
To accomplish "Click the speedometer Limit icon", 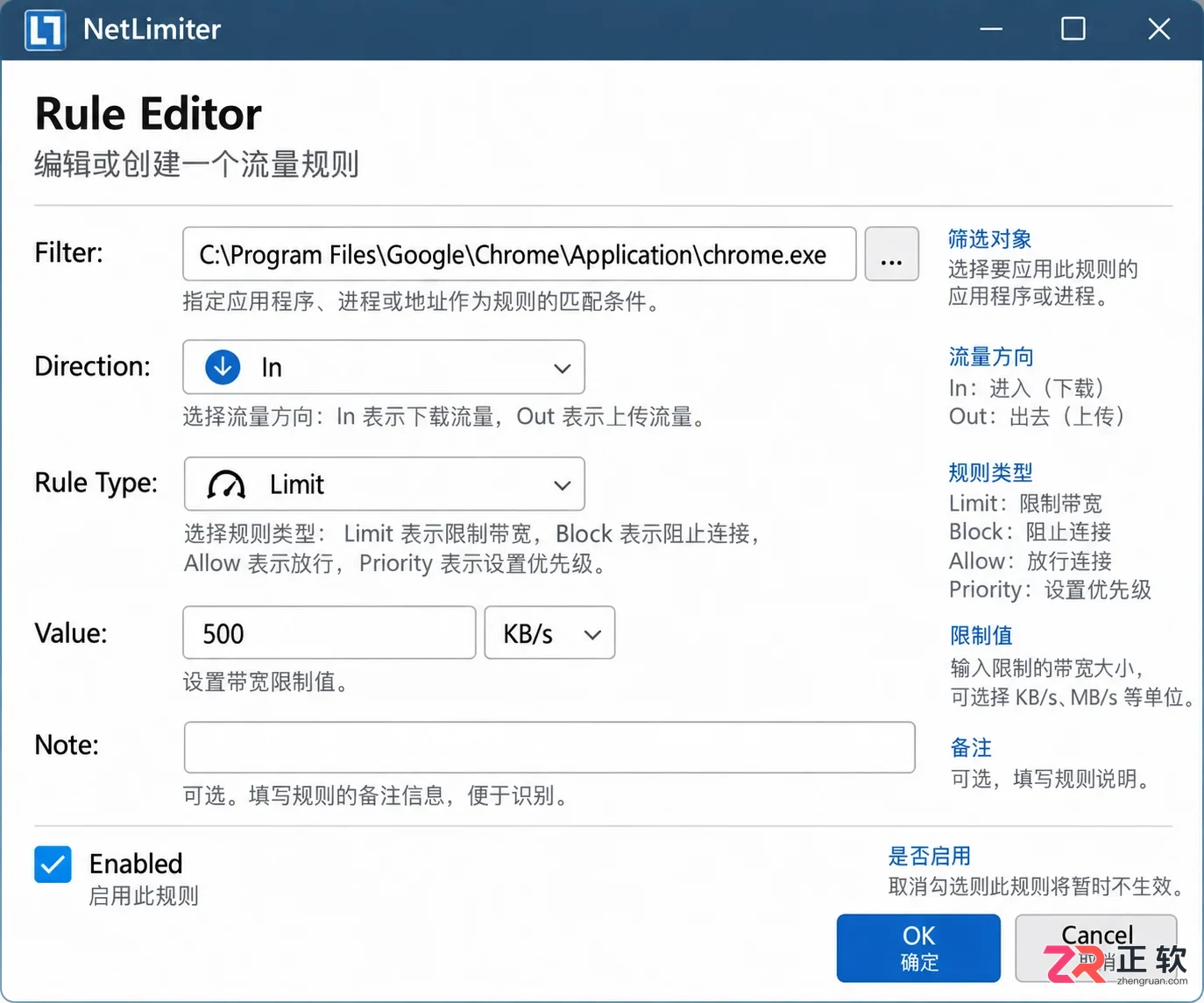I will click(226, 484).
